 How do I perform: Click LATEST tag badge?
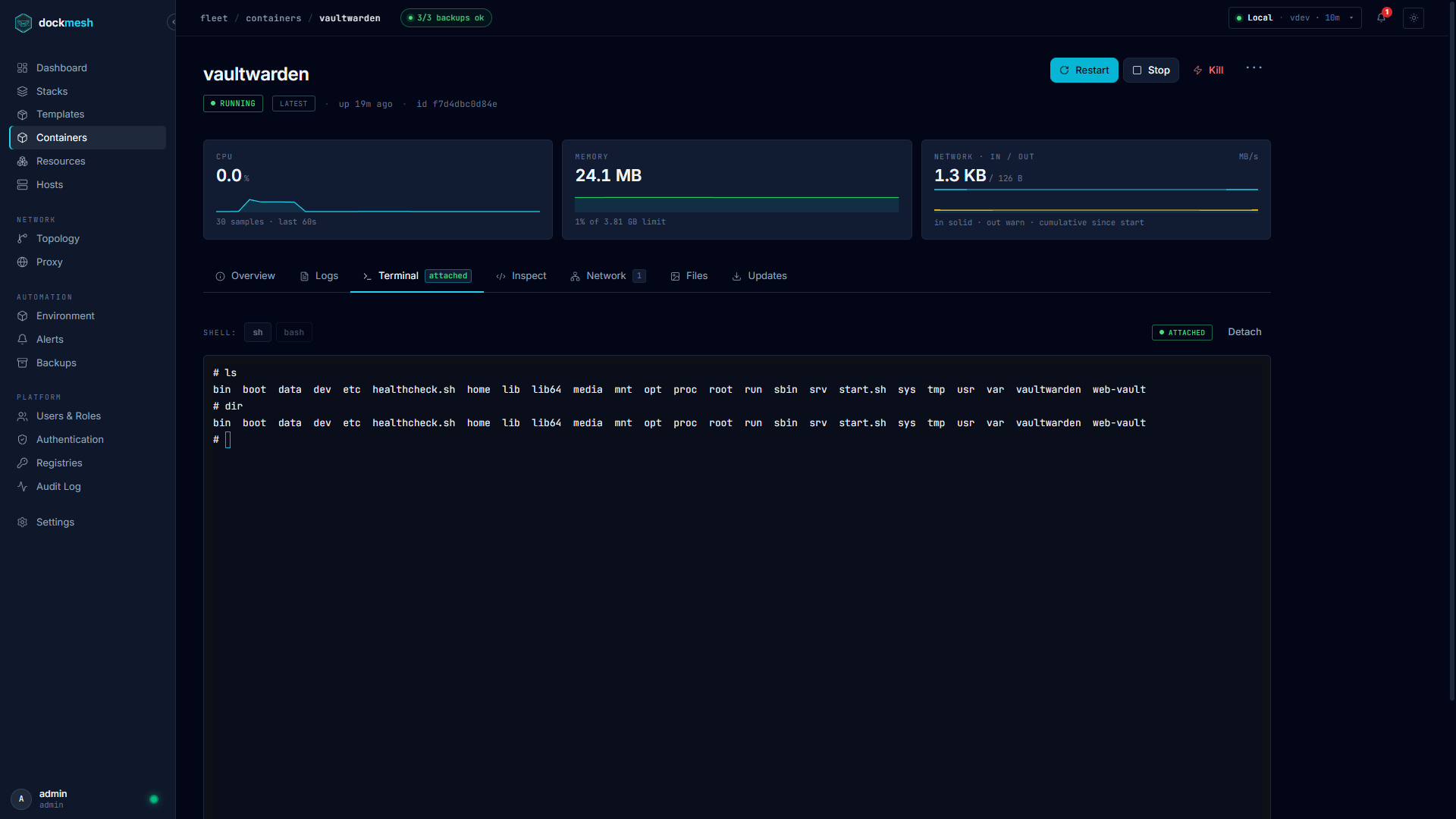coord(293,103)
